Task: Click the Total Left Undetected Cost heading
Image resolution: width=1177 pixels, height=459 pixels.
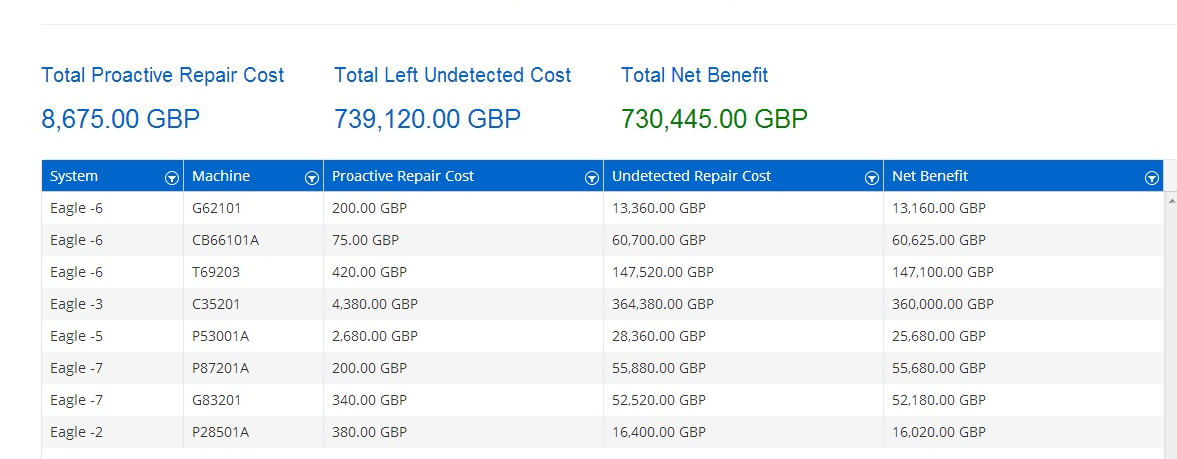Action: [452, 75]
